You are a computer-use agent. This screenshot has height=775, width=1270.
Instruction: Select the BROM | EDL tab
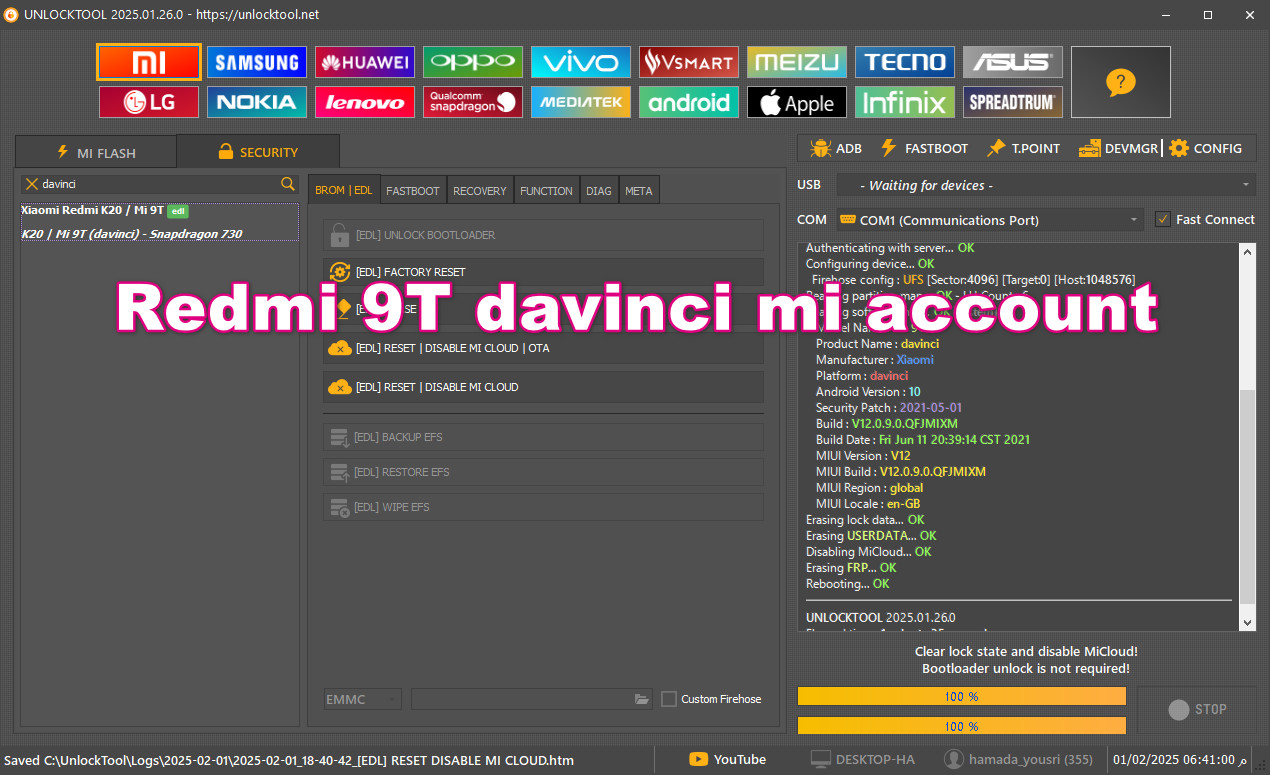tap(344, 190)
